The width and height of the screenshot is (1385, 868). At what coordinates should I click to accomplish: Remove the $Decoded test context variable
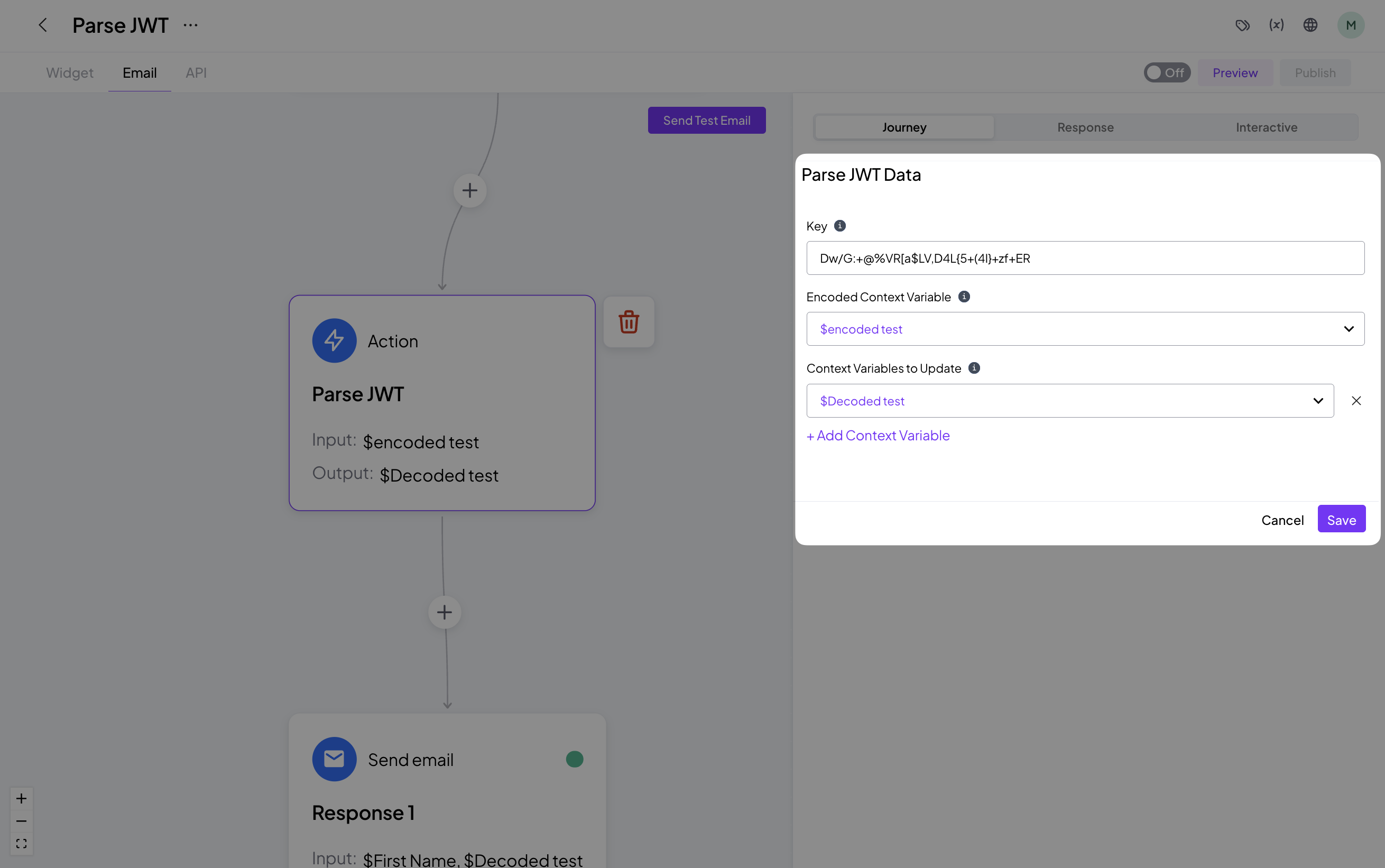[1356, 401]
